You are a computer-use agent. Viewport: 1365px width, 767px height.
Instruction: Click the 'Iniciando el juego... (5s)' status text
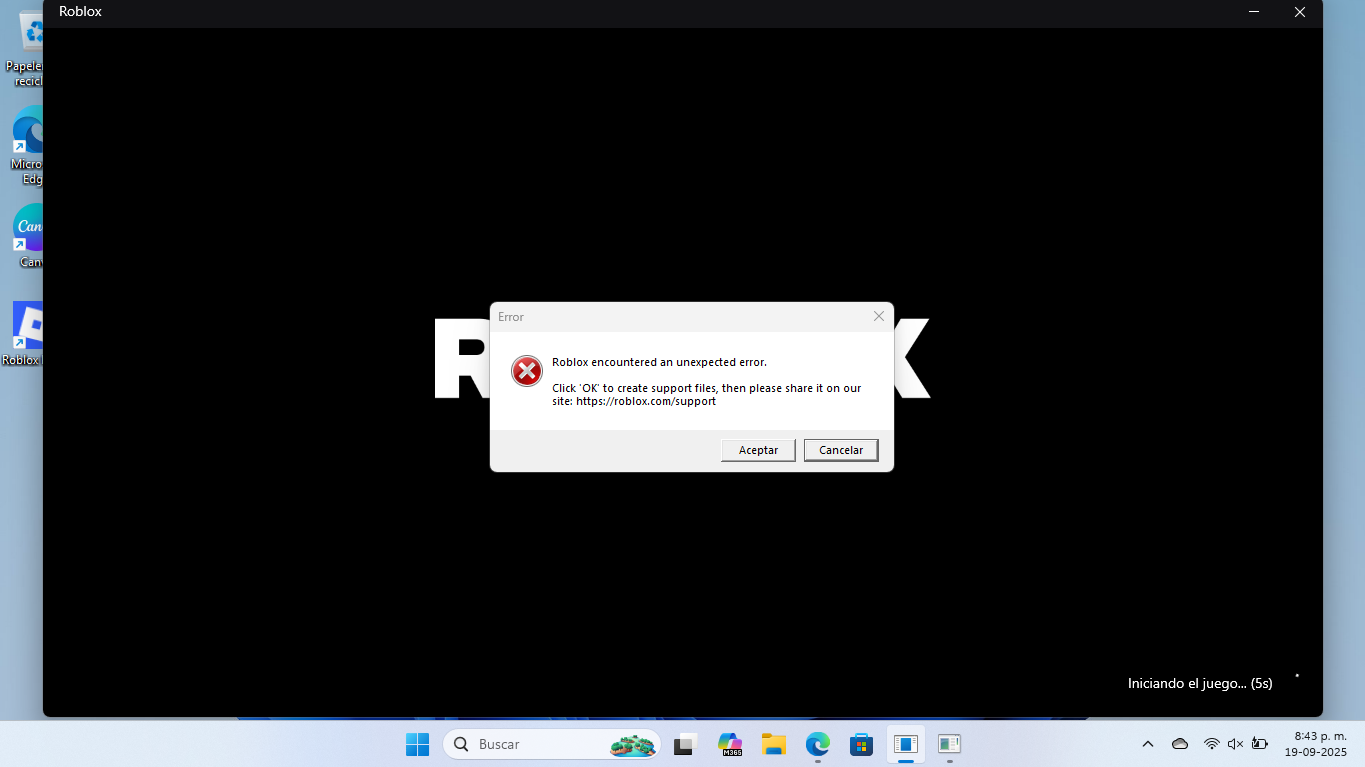click(1200, 683)
